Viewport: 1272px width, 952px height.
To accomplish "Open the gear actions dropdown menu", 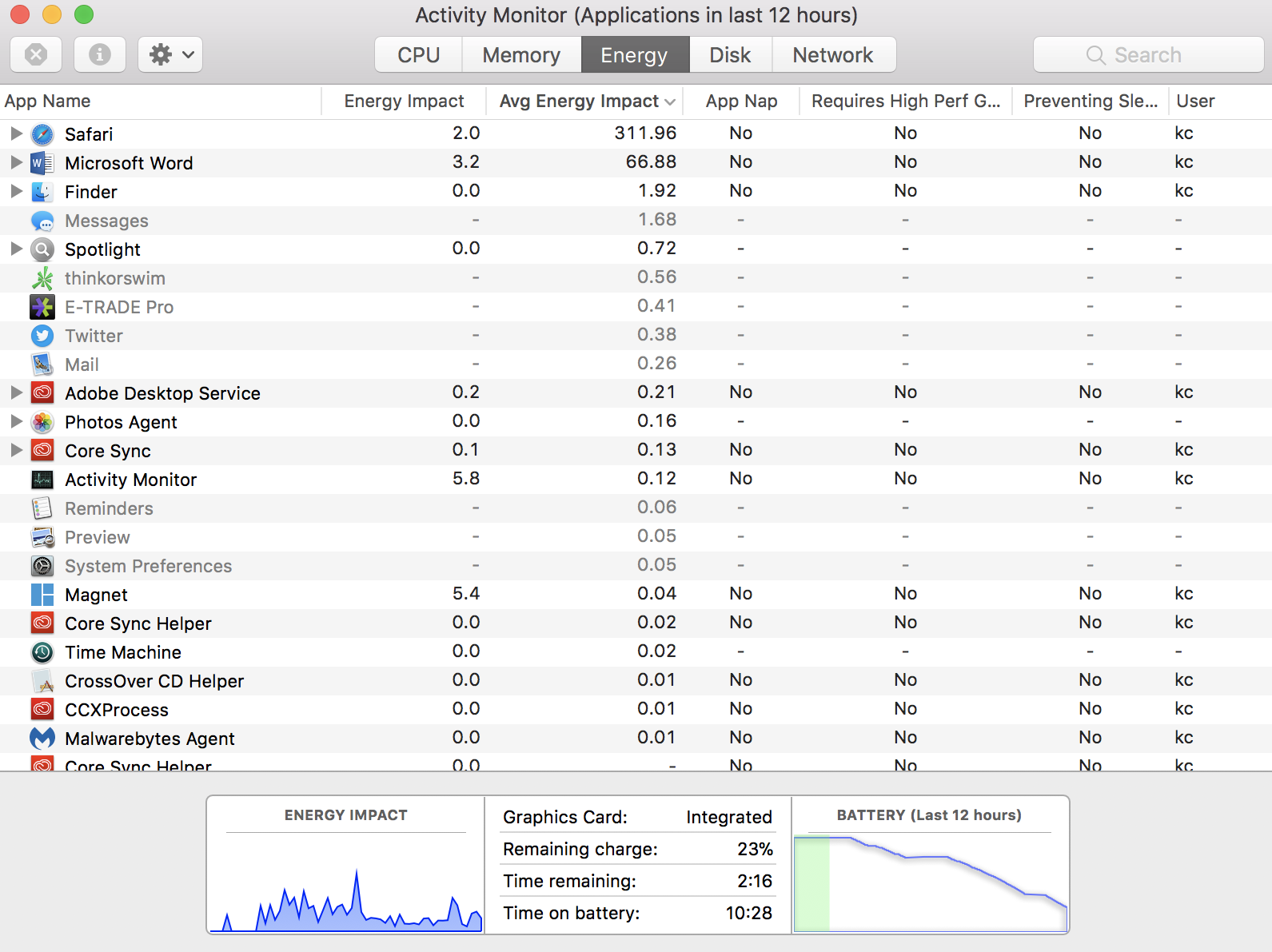I will 170,54.
